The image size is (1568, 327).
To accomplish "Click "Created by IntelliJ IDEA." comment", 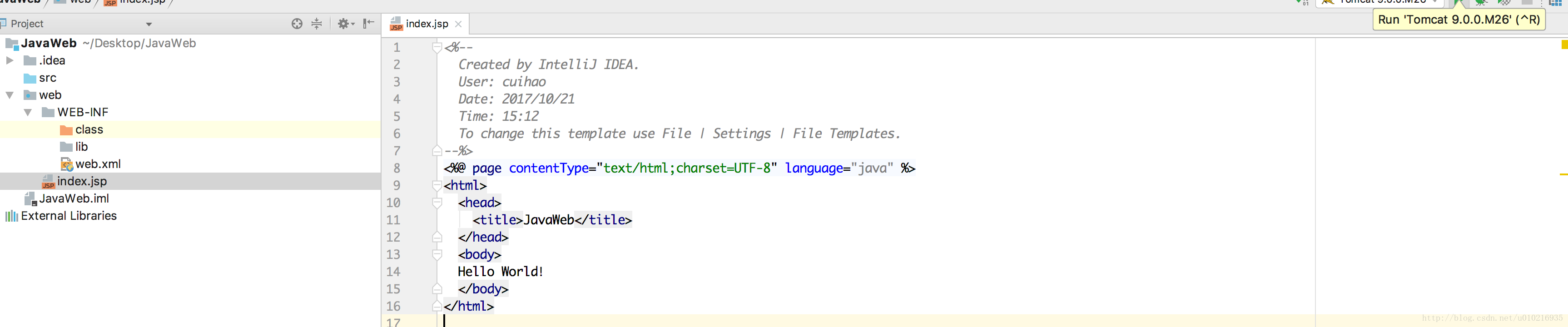I will (548, 64).
